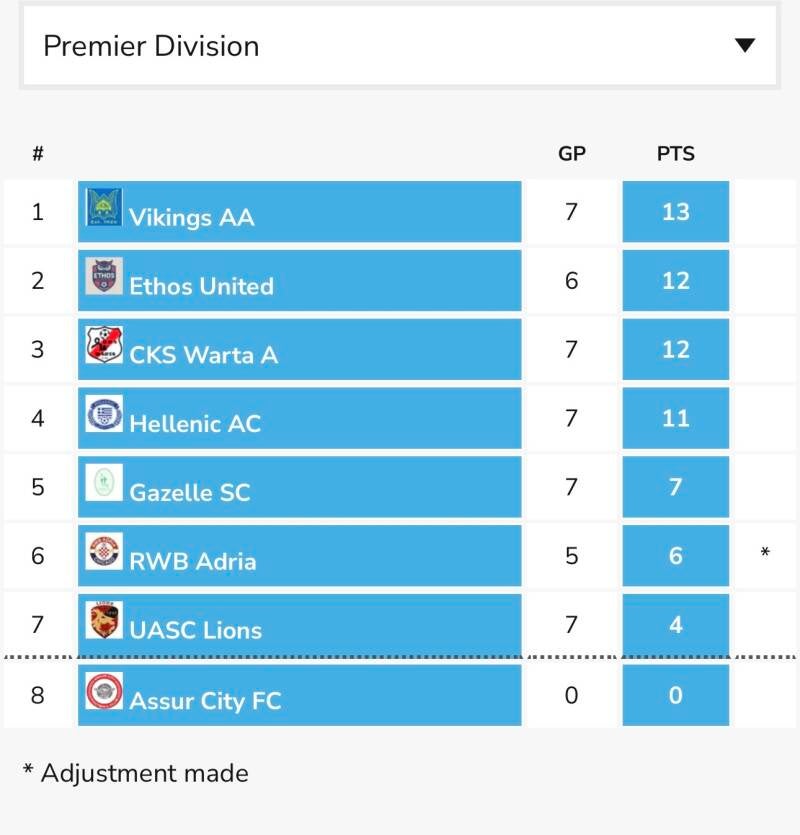Click the GP column header

click(572, 154)
